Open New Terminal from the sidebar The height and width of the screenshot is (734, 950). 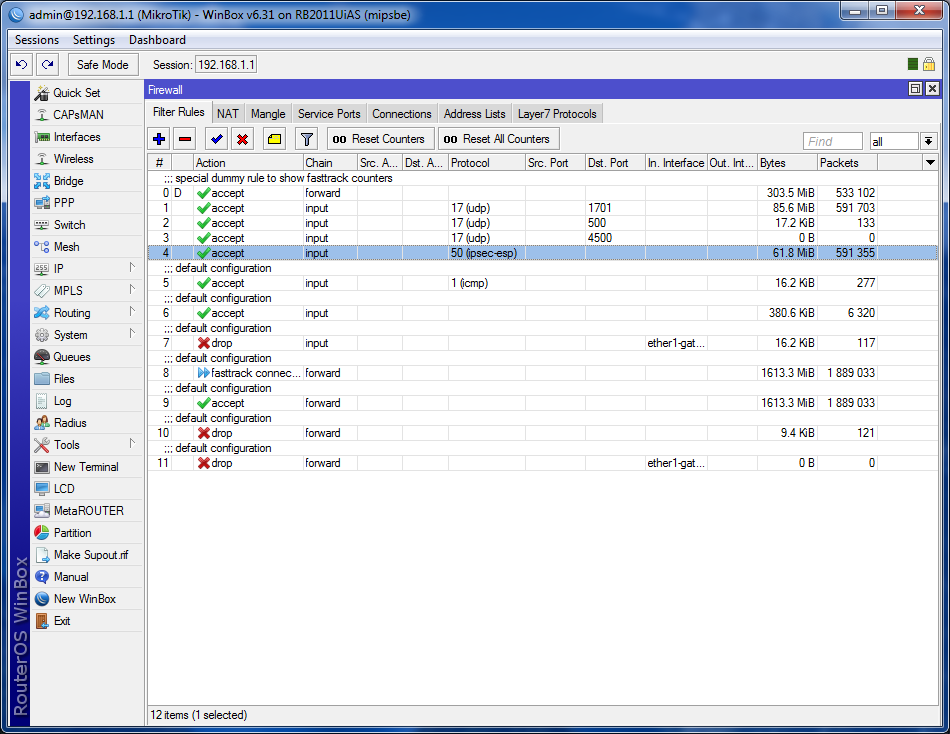coord(85,467)
